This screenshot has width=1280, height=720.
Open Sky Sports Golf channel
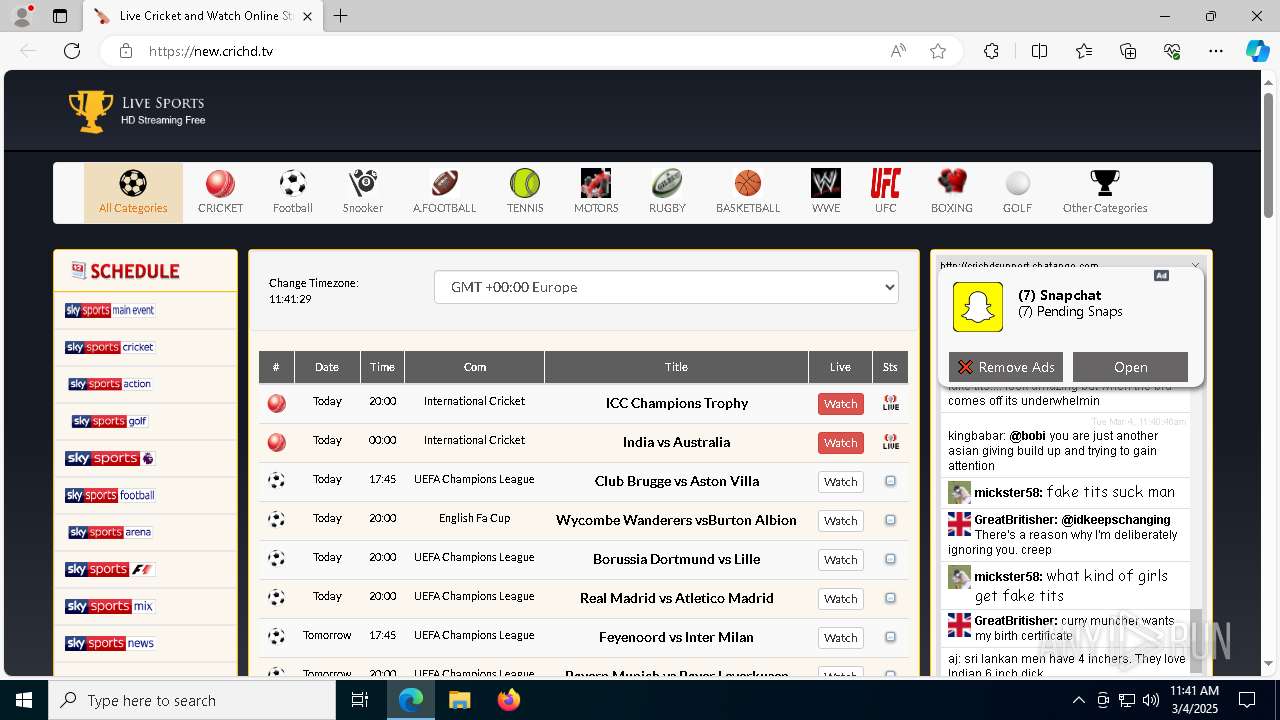[x=110, y=421]
